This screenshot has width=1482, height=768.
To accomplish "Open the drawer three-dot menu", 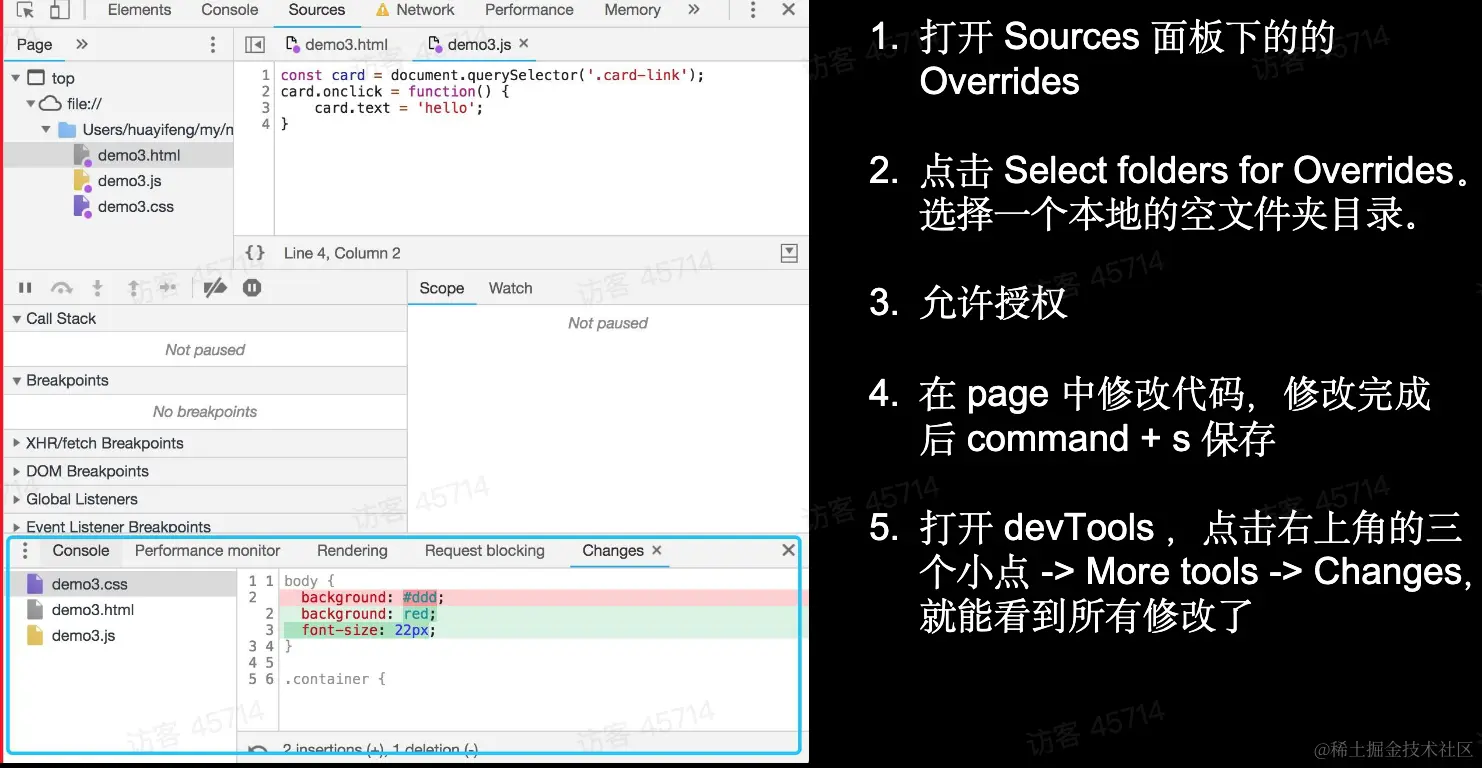I will (25, 551).
